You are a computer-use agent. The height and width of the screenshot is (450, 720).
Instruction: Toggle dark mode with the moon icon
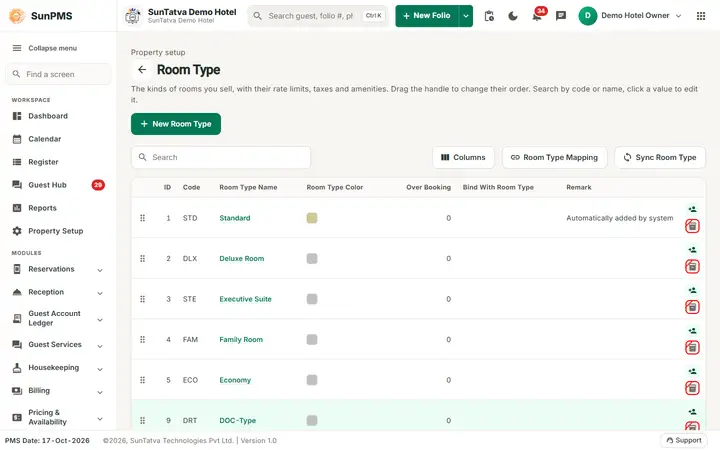(x=513, y=16)
